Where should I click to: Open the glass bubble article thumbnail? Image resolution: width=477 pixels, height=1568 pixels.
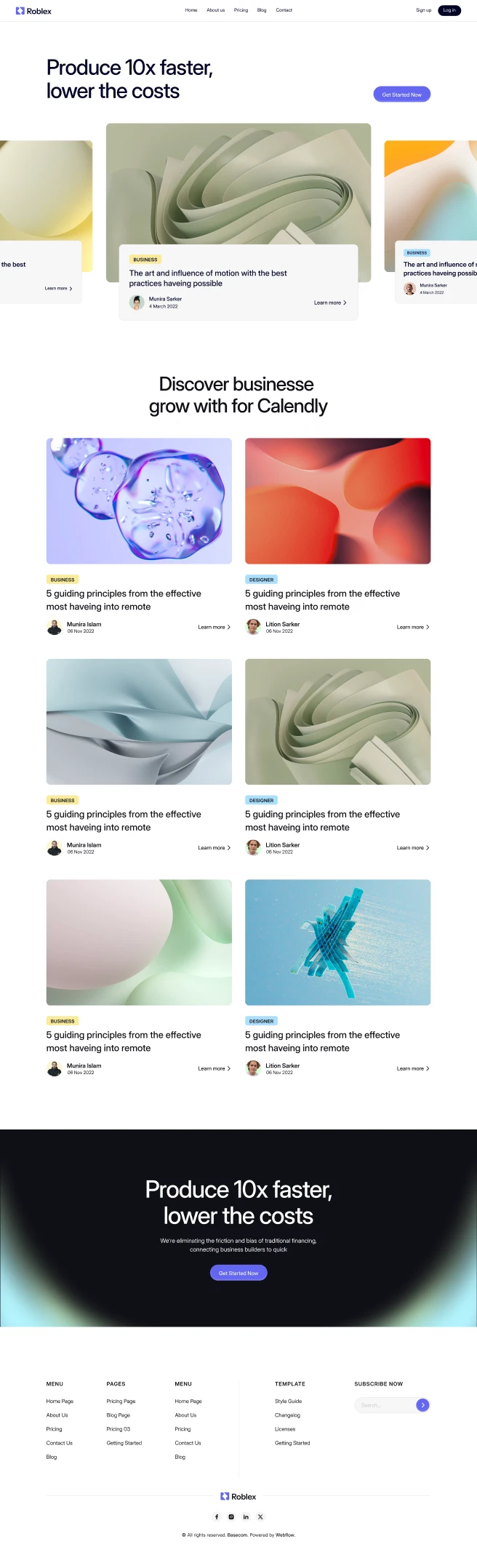click(139, 501)
